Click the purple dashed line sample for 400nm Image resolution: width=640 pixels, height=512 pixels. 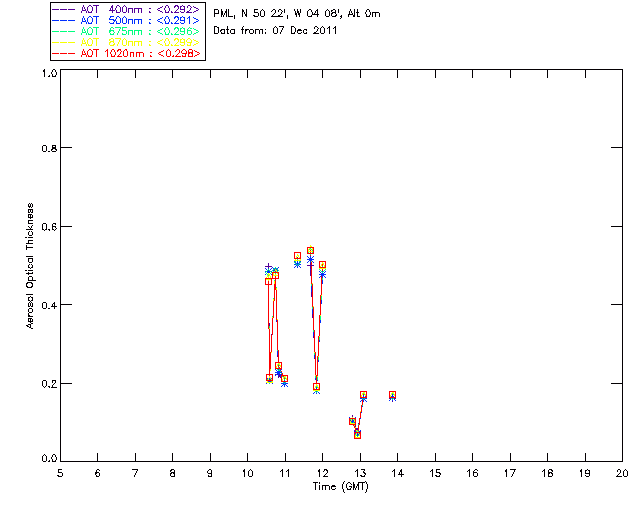point(64,9)
